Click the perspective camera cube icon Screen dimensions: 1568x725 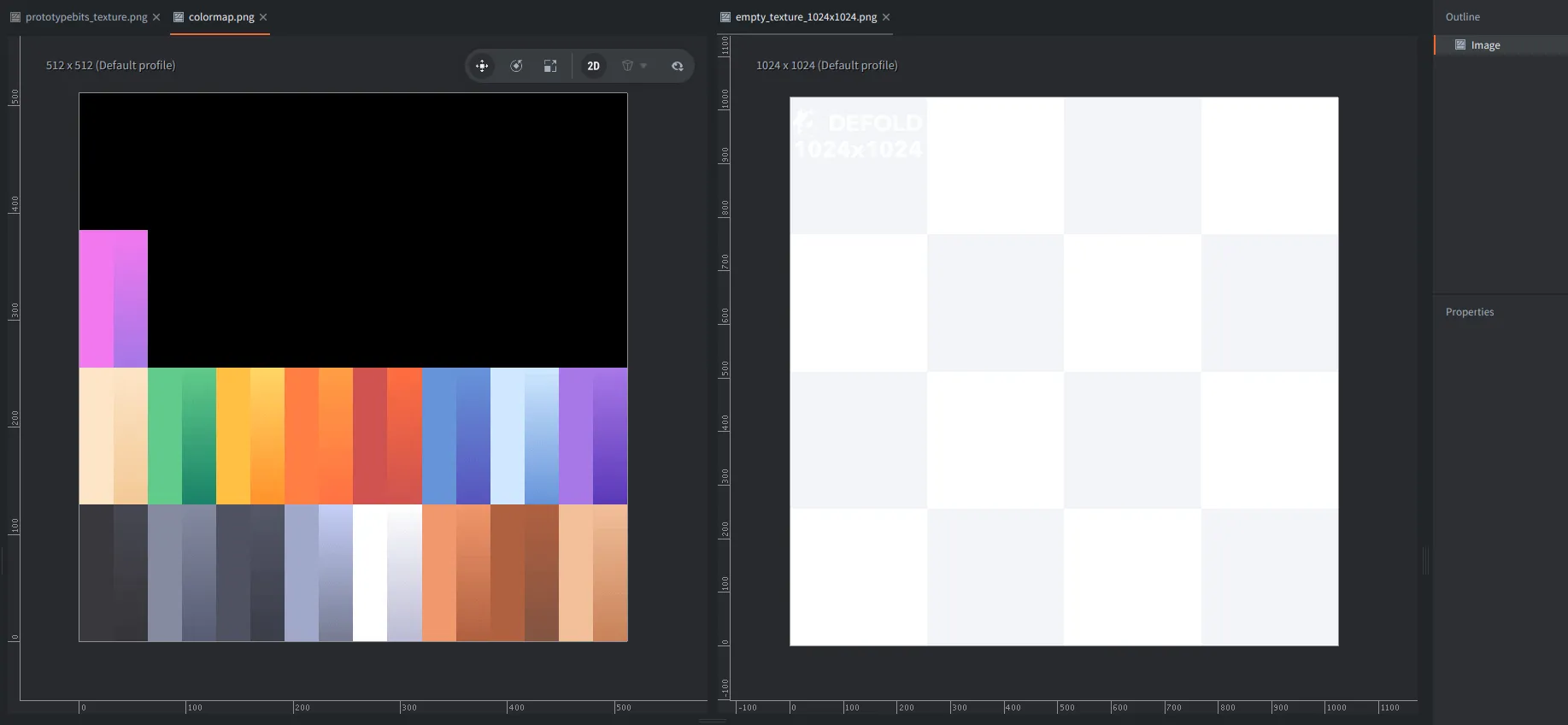pos(627,66)
